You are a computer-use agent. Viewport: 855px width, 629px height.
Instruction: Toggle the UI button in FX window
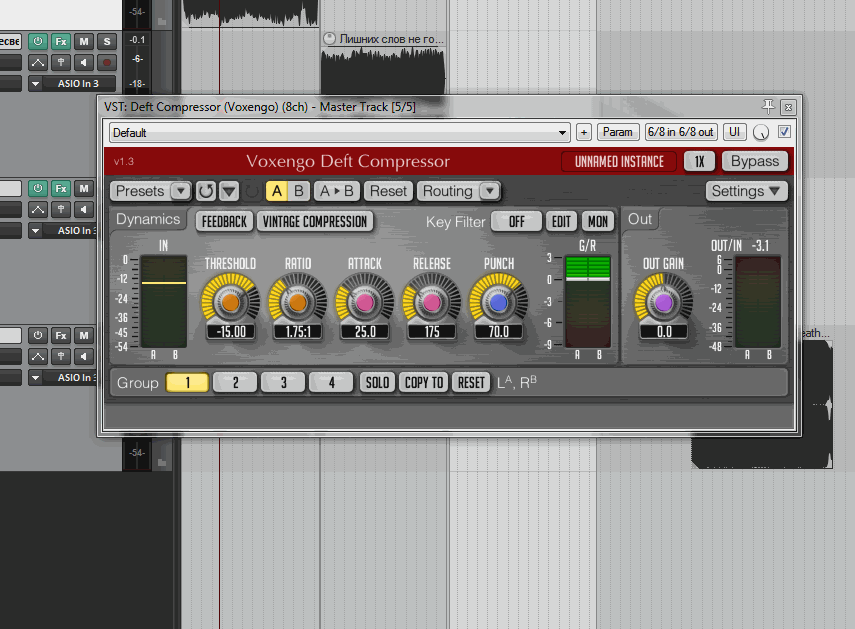coord(734,132)
